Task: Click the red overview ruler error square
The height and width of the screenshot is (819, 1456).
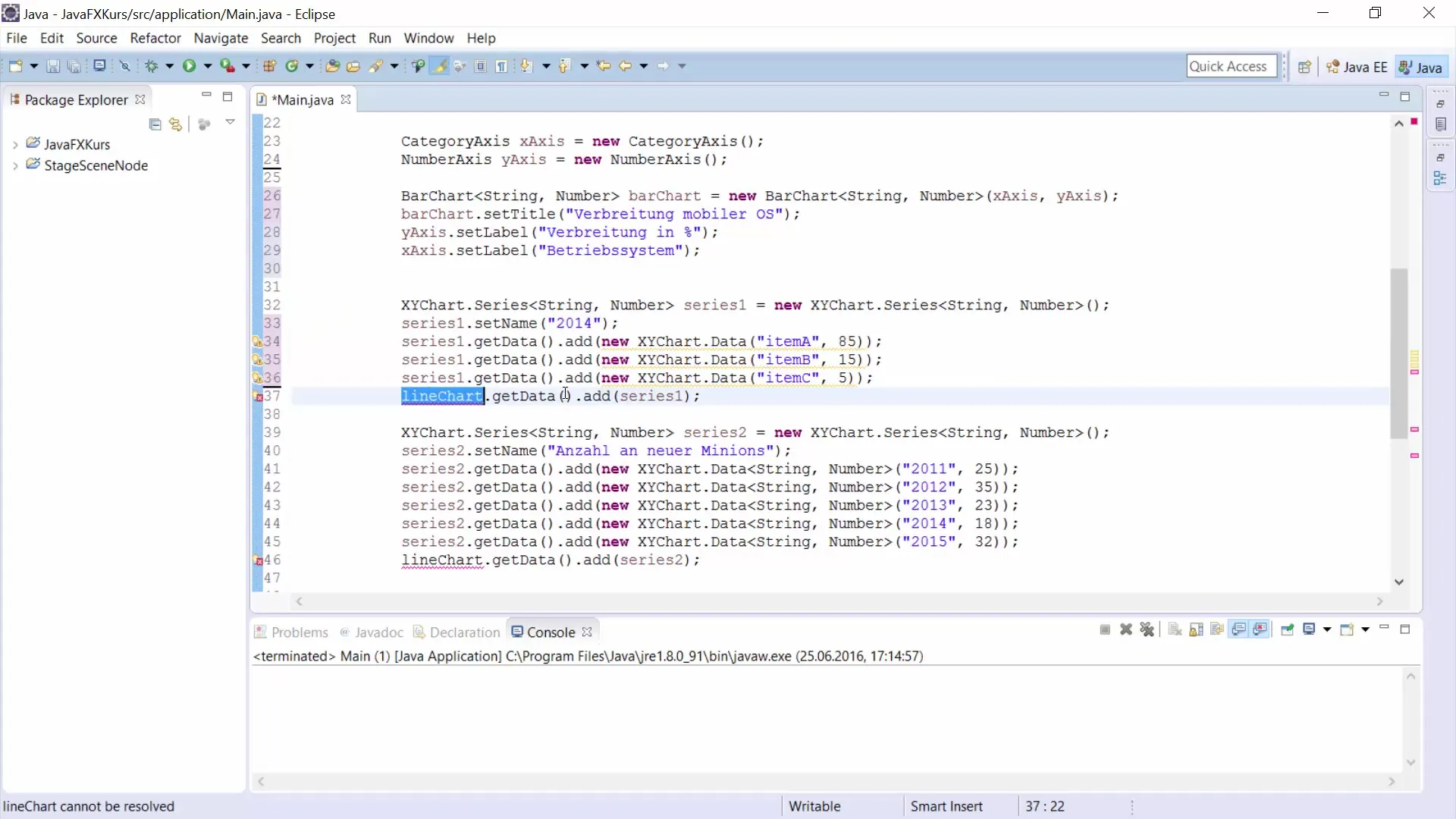Action: coord(1414,122)
